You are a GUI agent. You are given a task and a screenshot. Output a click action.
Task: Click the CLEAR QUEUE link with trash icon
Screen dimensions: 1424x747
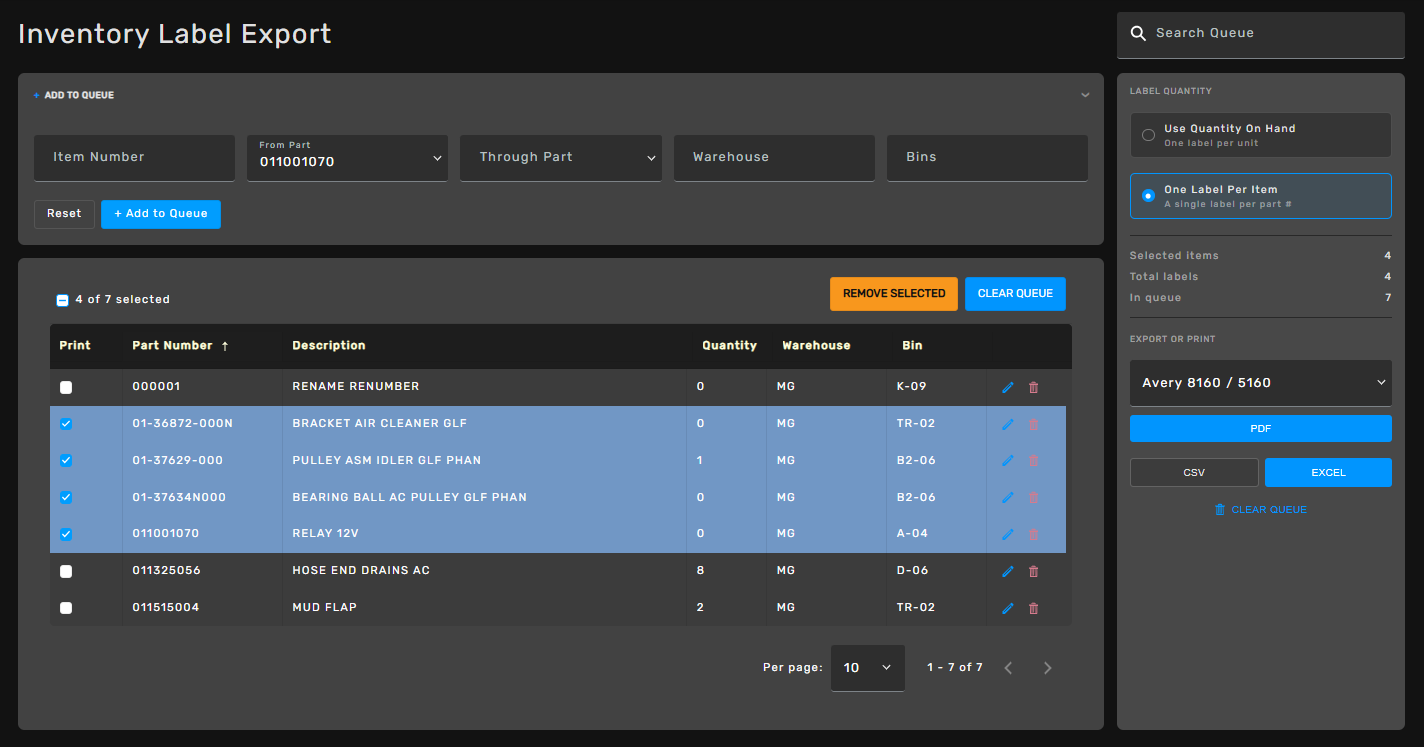point(1260,510)
